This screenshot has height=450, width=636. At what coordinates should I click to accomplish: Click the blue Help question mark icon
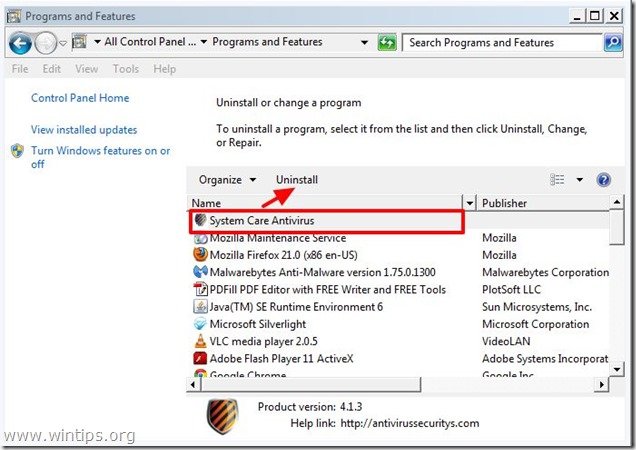[x=604, y=179]
